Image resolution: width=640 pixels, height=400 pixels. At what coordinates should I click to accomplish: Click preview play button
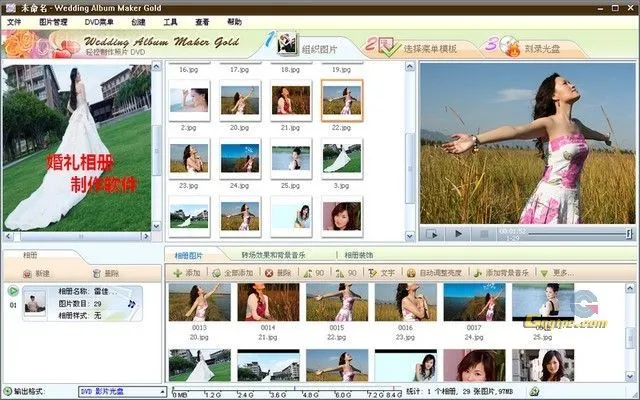click(x=458, y=234)
